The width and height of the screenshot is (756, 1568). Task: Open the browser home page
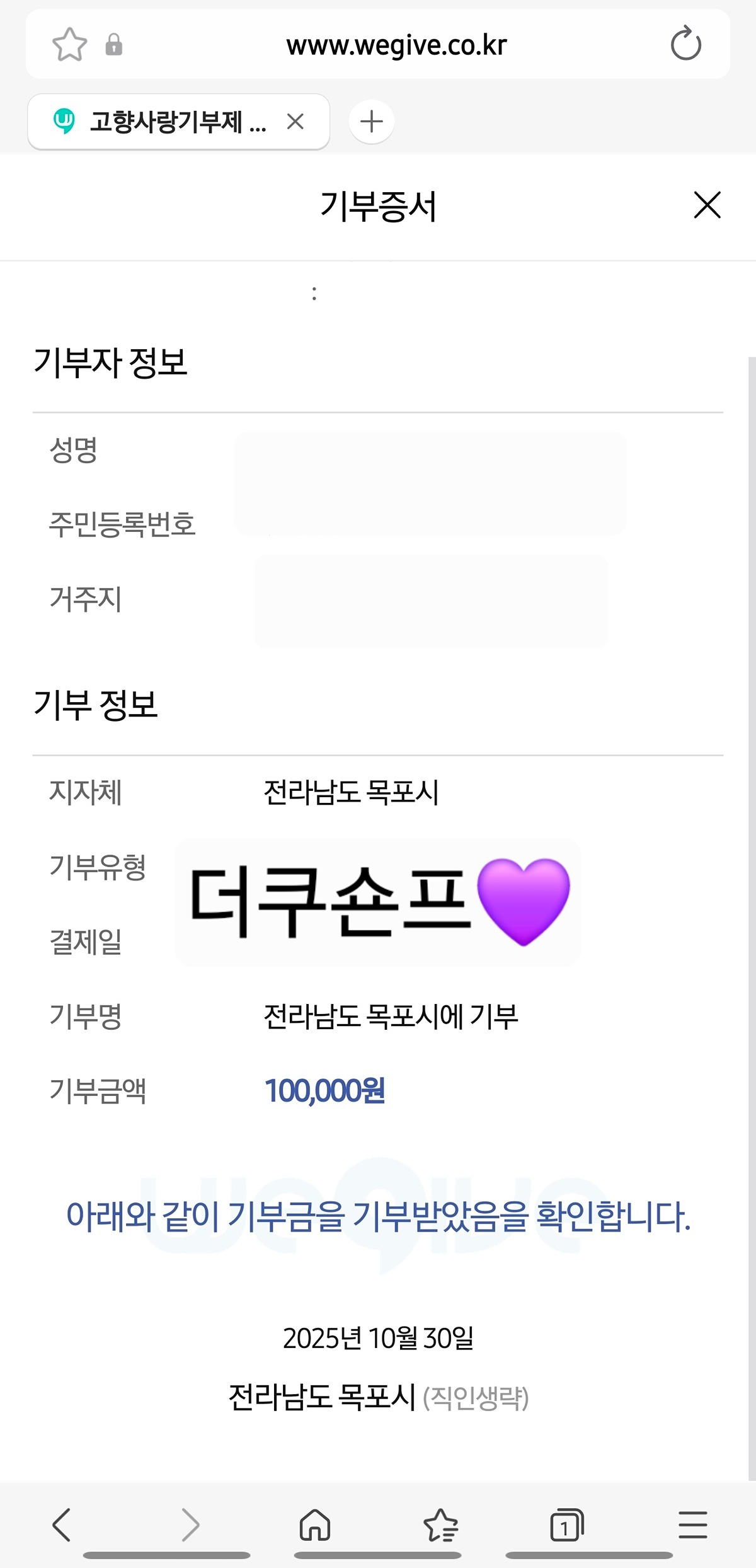[x=315, y=1525]
